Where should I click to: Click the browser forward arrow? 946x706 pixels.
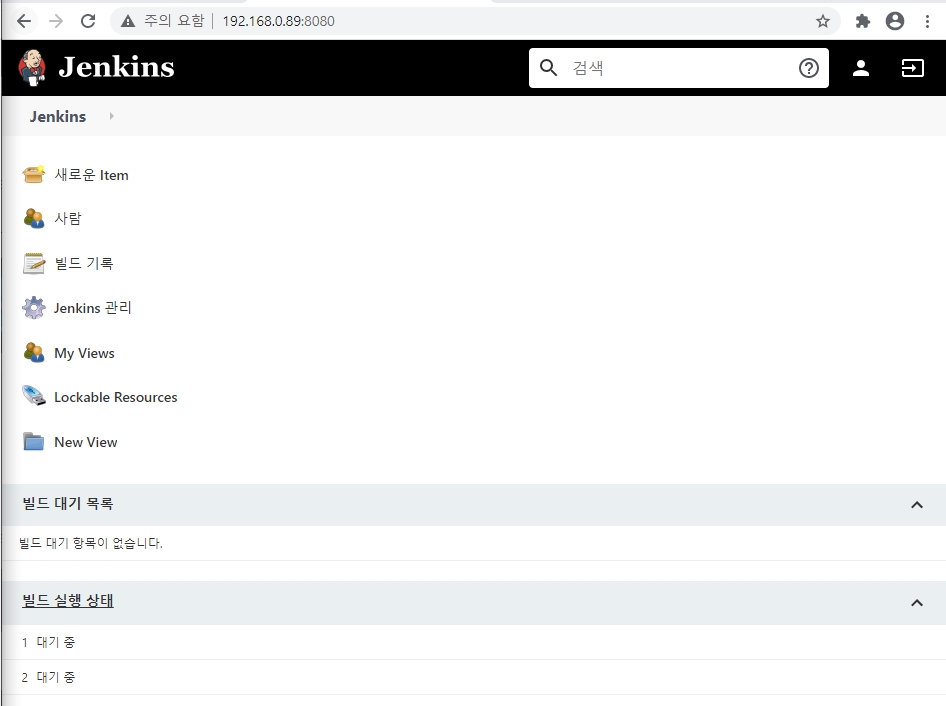click(x=56, y=21)
